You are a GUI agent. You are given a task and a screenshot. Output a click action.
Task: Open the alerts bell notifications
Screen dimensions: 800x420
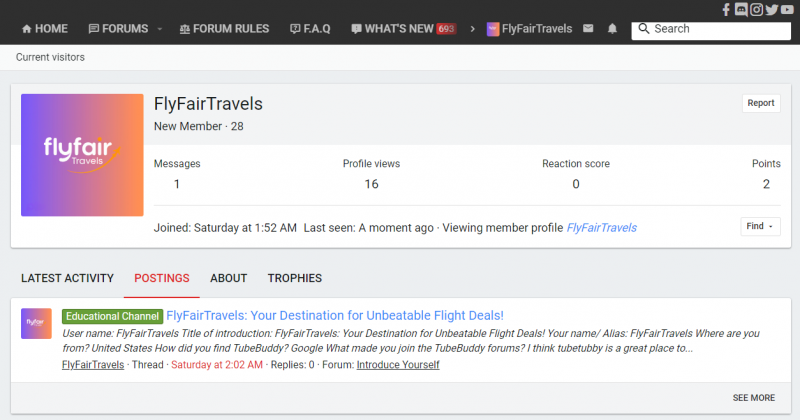(x=612, y=29)
